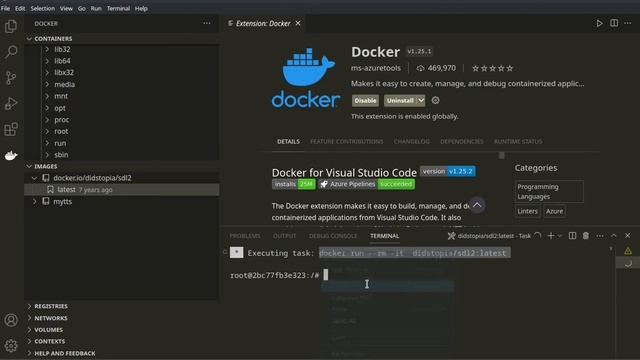The image size is (640, 360).
Task: Expand the proc folder
Action: [47, 120]
